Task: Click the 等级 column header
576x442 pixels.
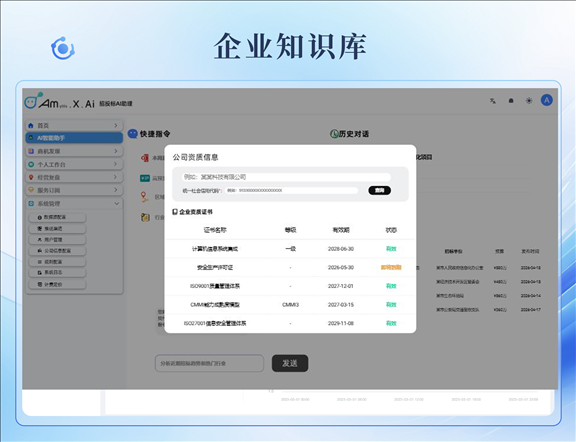Action: click(x=291, y=230)
